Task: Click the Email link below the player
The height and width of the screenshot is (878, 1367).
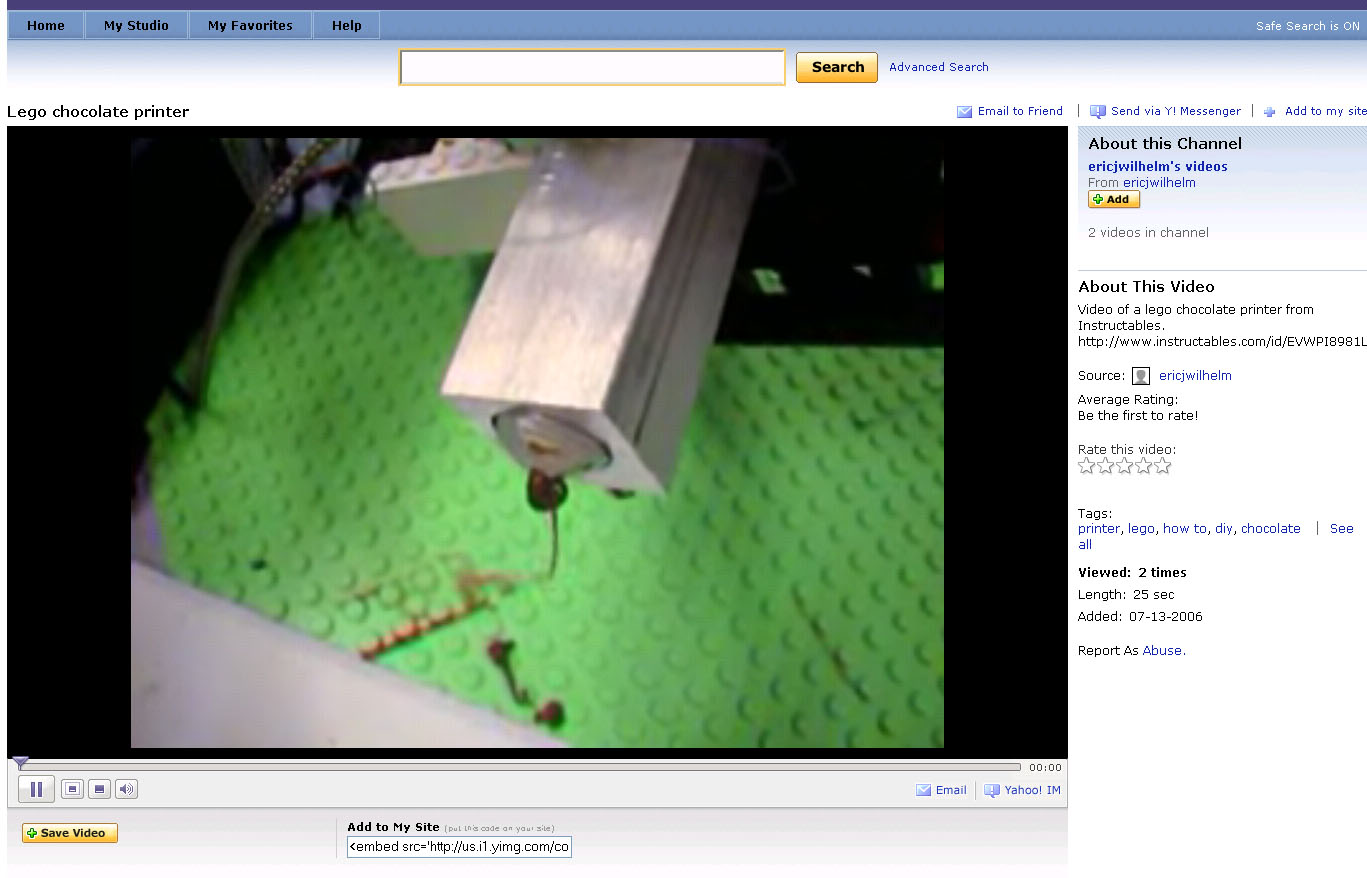Action: click(951, 790)
